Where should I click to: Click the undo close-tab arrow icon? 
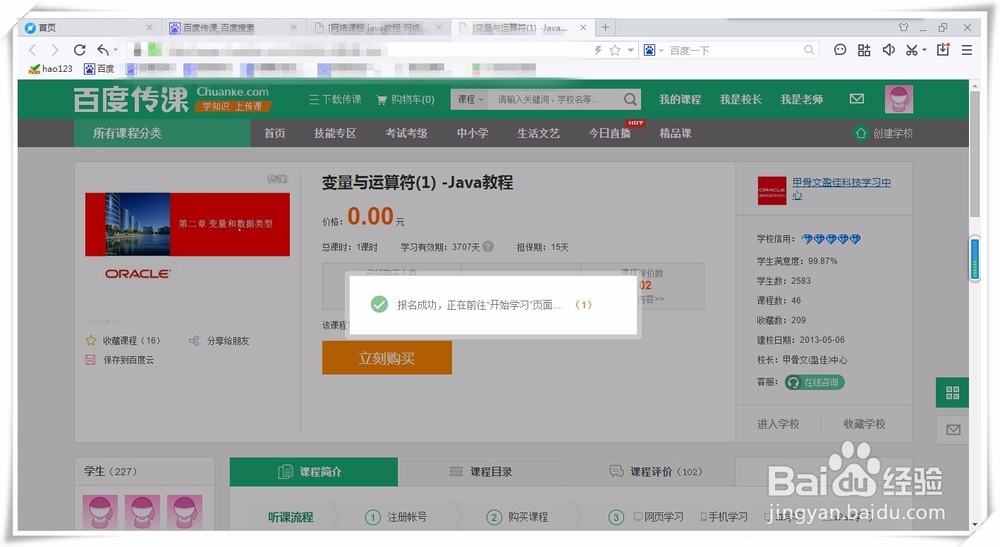tap(103, 50)
